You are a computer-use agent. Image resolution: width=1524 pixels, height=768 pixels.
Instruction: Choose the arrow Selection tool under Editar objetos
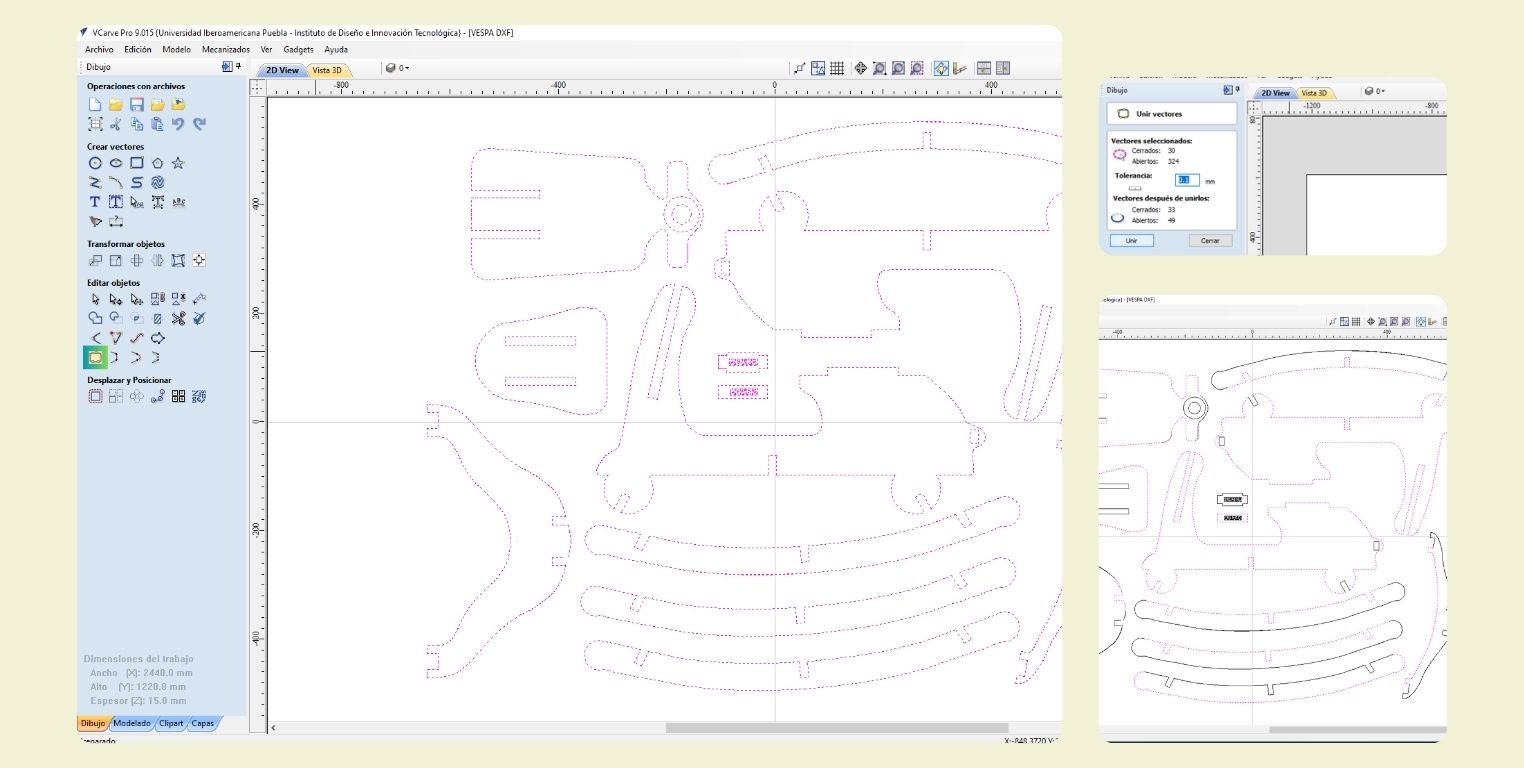[x=95, y=299]
